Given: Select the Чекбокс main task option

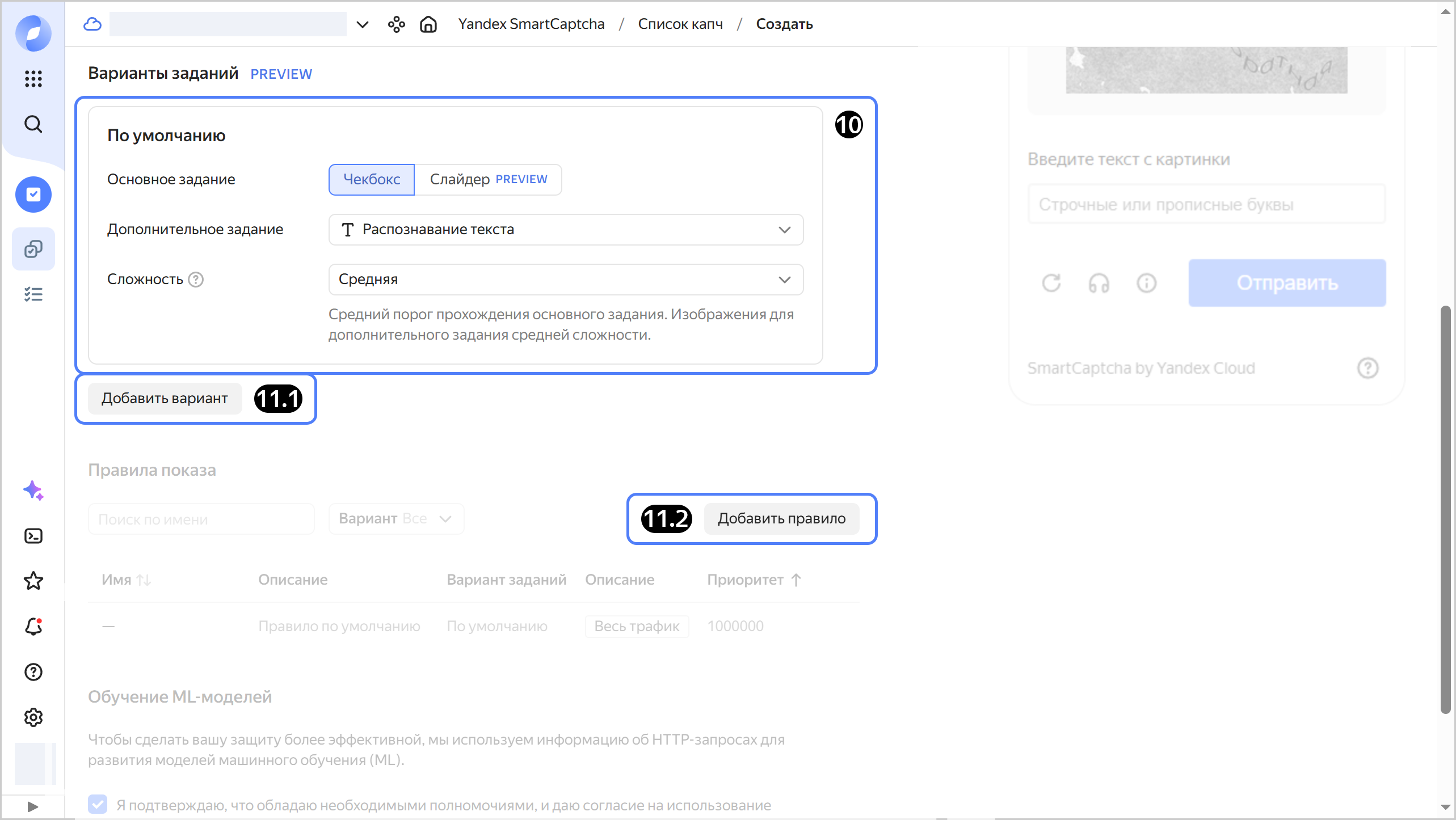Looking at the screenshot, I should (x=372, y=179).
